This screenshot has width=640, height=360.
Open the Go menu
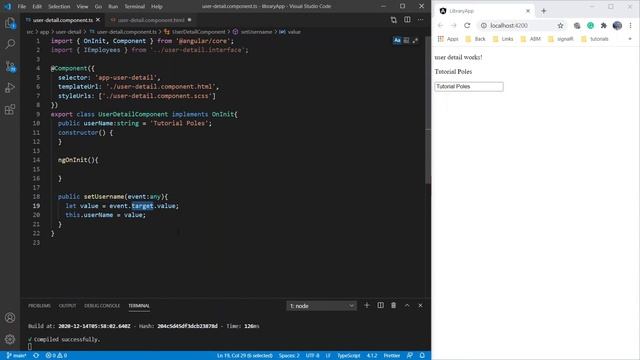(98, 7)
